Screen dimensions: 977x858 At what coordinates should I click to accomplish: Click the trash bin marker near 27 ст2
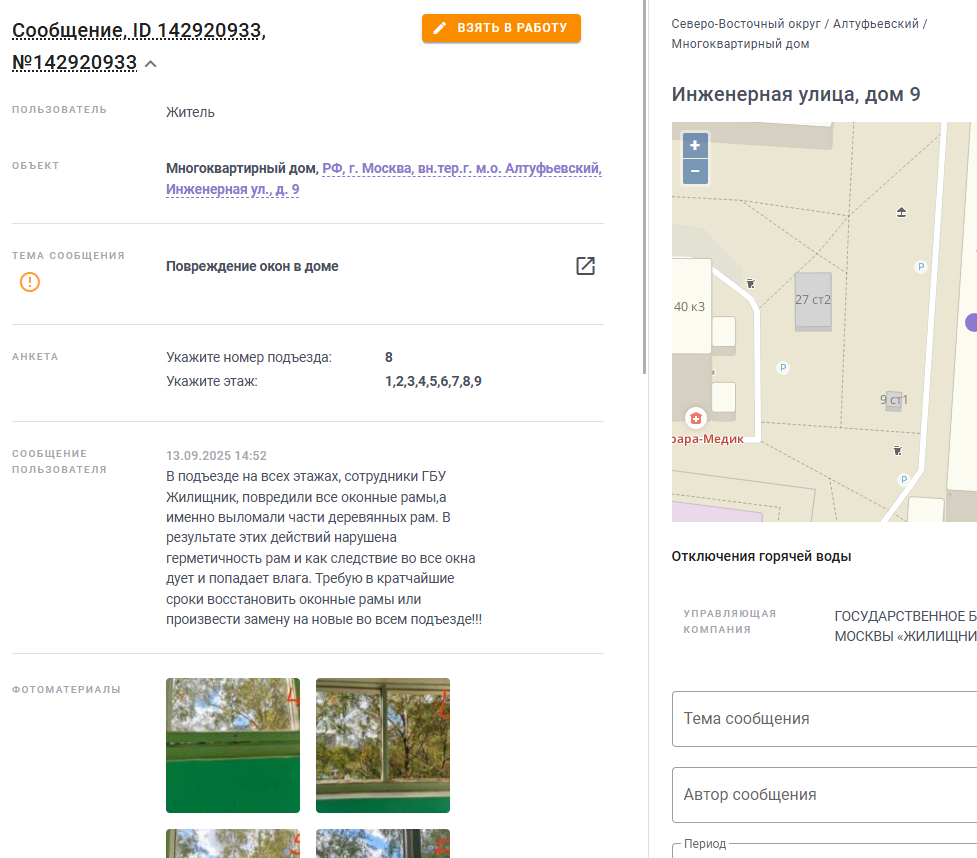(751, 284)
